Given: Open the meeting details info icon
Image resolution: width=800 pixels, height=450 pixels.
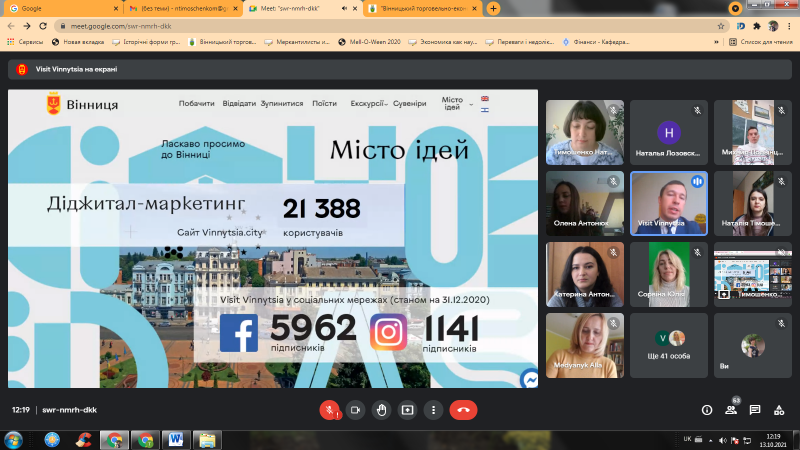Looking at the screenshot, I should [707, 410].
